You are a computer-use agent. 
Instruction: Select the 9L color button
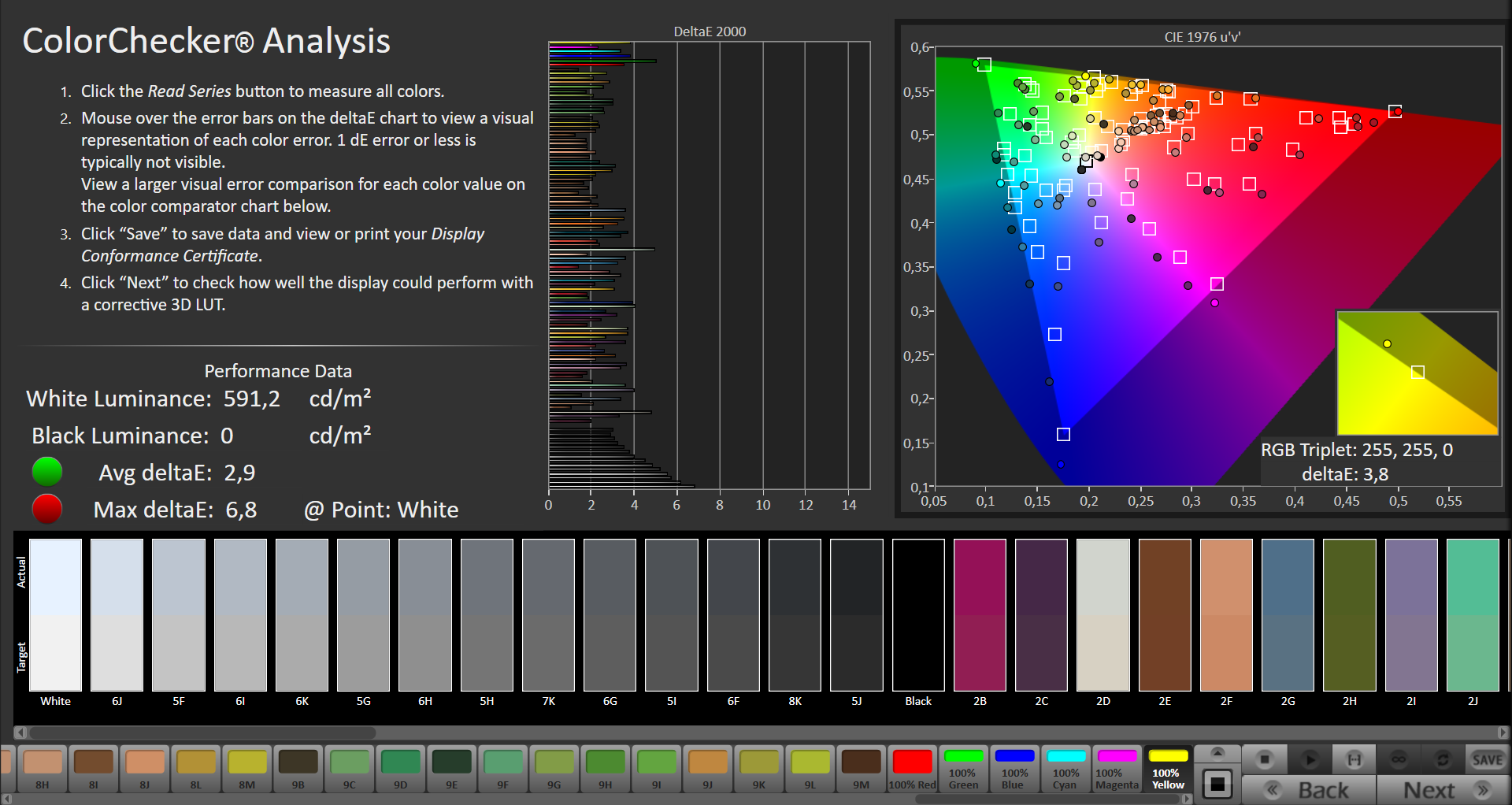click(x=810, y=769)
